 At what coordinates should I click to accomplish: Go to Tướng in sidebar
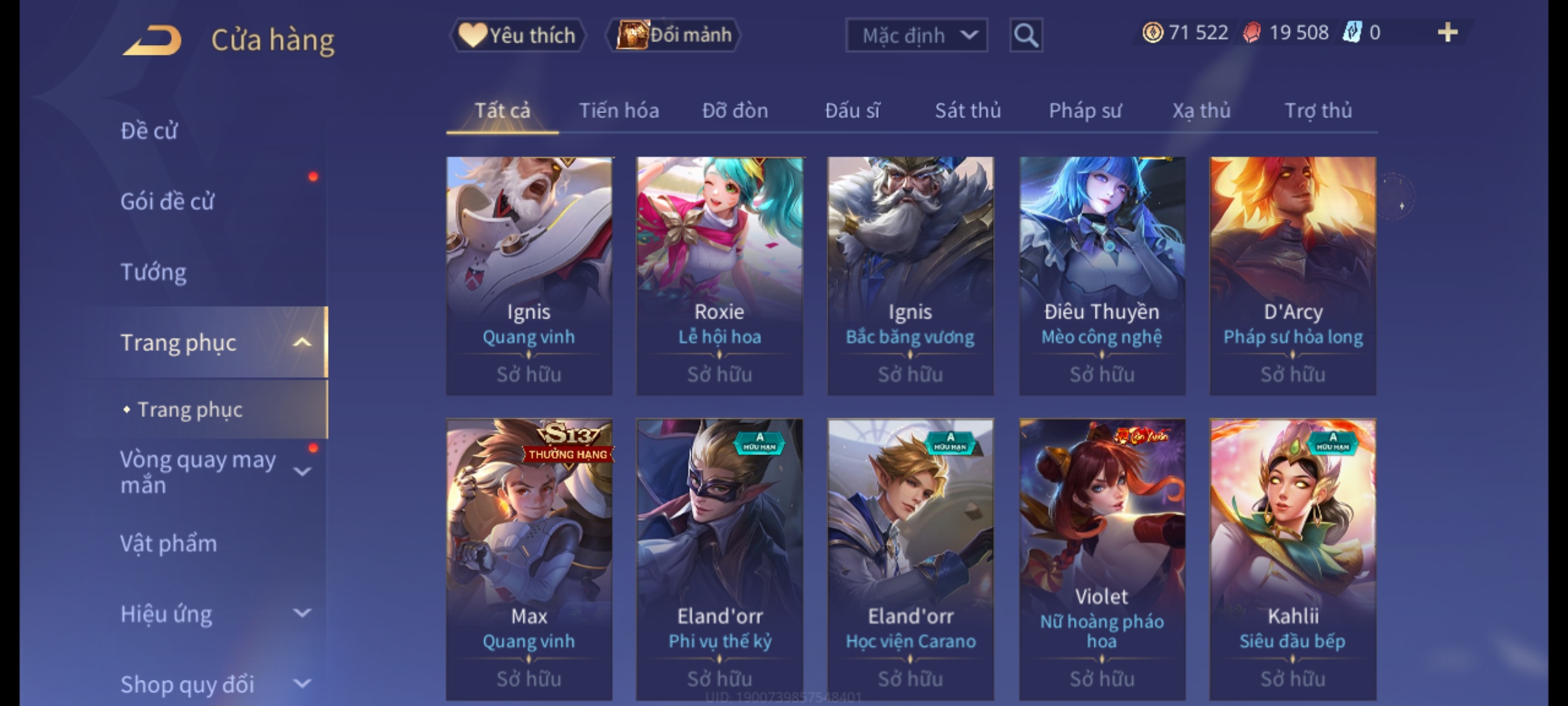tap(154, 272)
